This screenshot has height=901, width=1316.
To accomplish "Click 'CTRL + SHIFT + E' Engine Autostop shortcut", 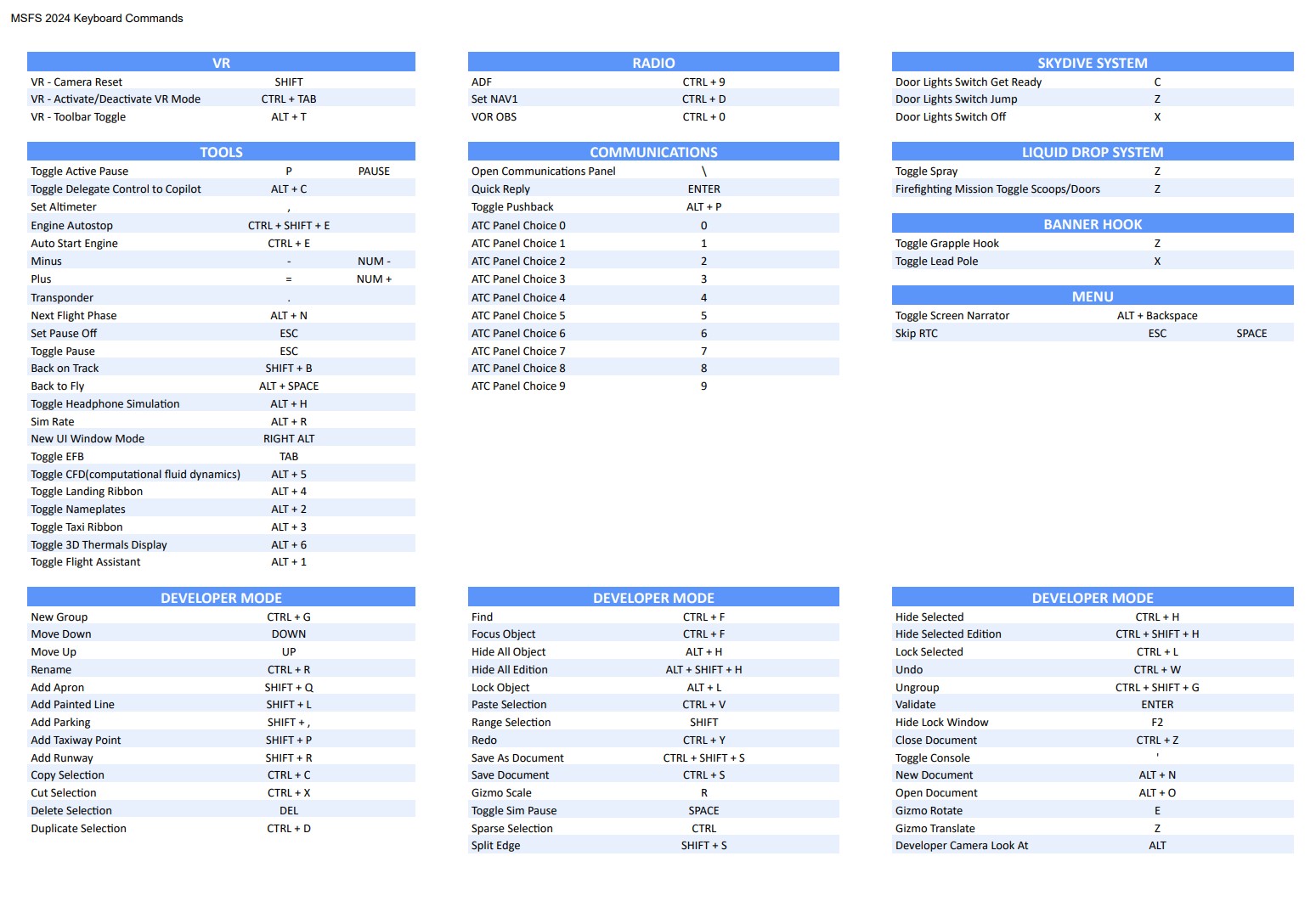I will coord(289,226).
